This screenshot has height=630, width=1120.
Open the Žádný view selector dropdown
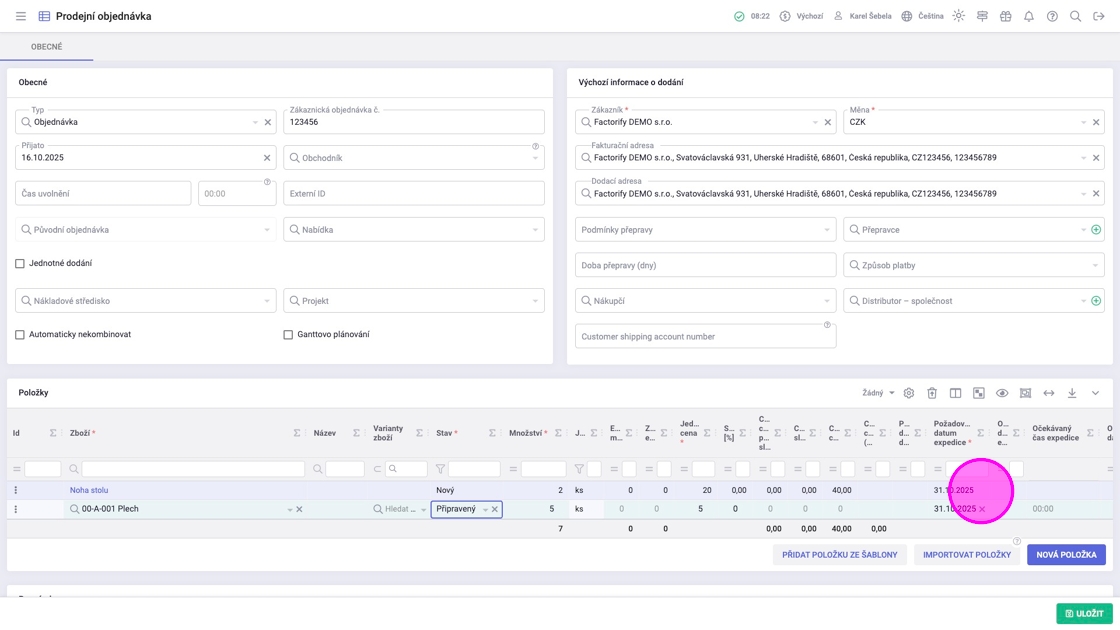click(x=878, y=393)
